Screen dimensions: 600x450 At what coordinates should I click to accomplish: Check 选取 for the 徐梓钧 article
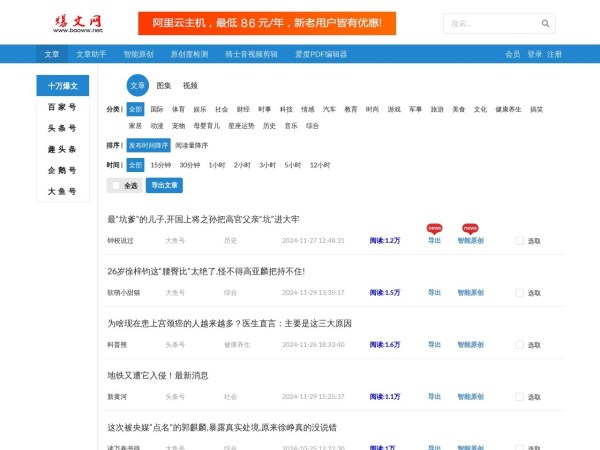click(x=519, y=292)
